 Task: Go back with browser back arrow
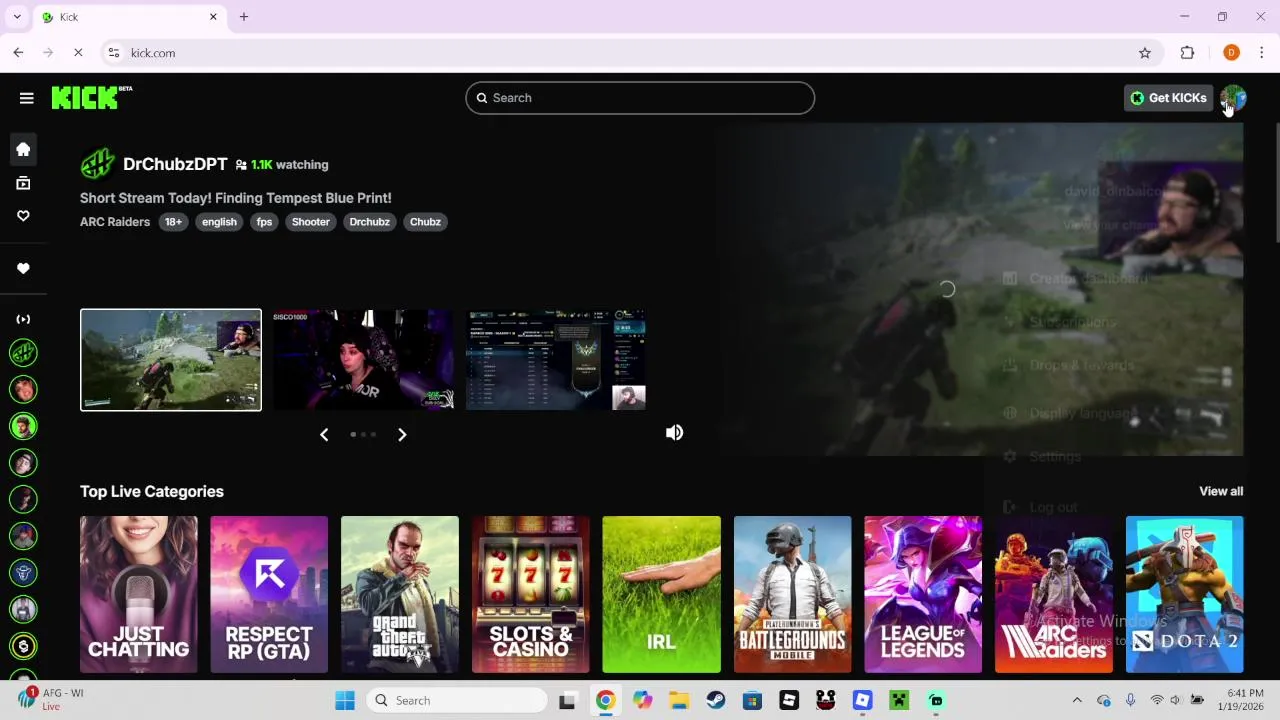point(18,53)
